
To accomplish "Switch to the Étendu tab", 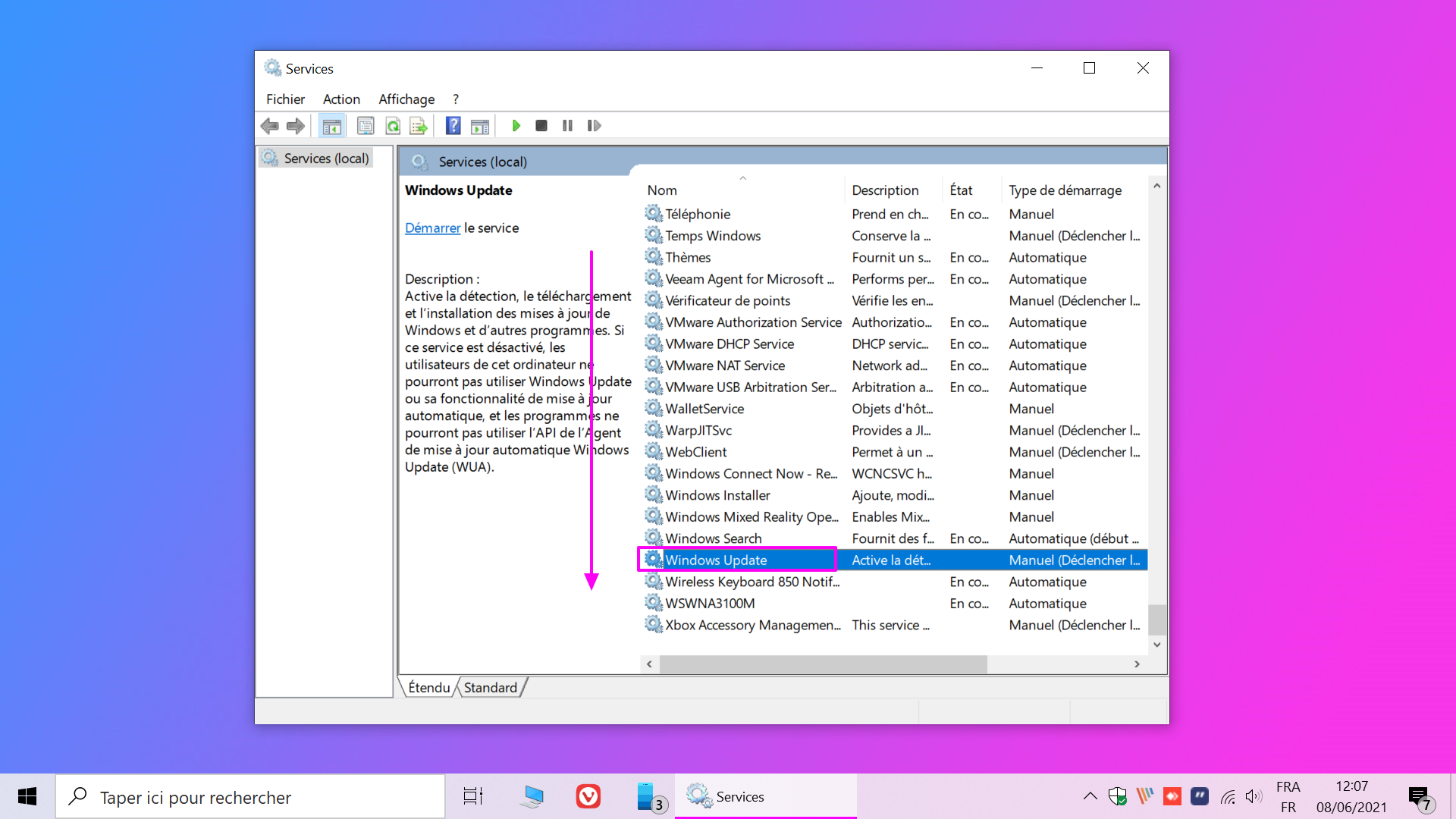I will 429,688.
